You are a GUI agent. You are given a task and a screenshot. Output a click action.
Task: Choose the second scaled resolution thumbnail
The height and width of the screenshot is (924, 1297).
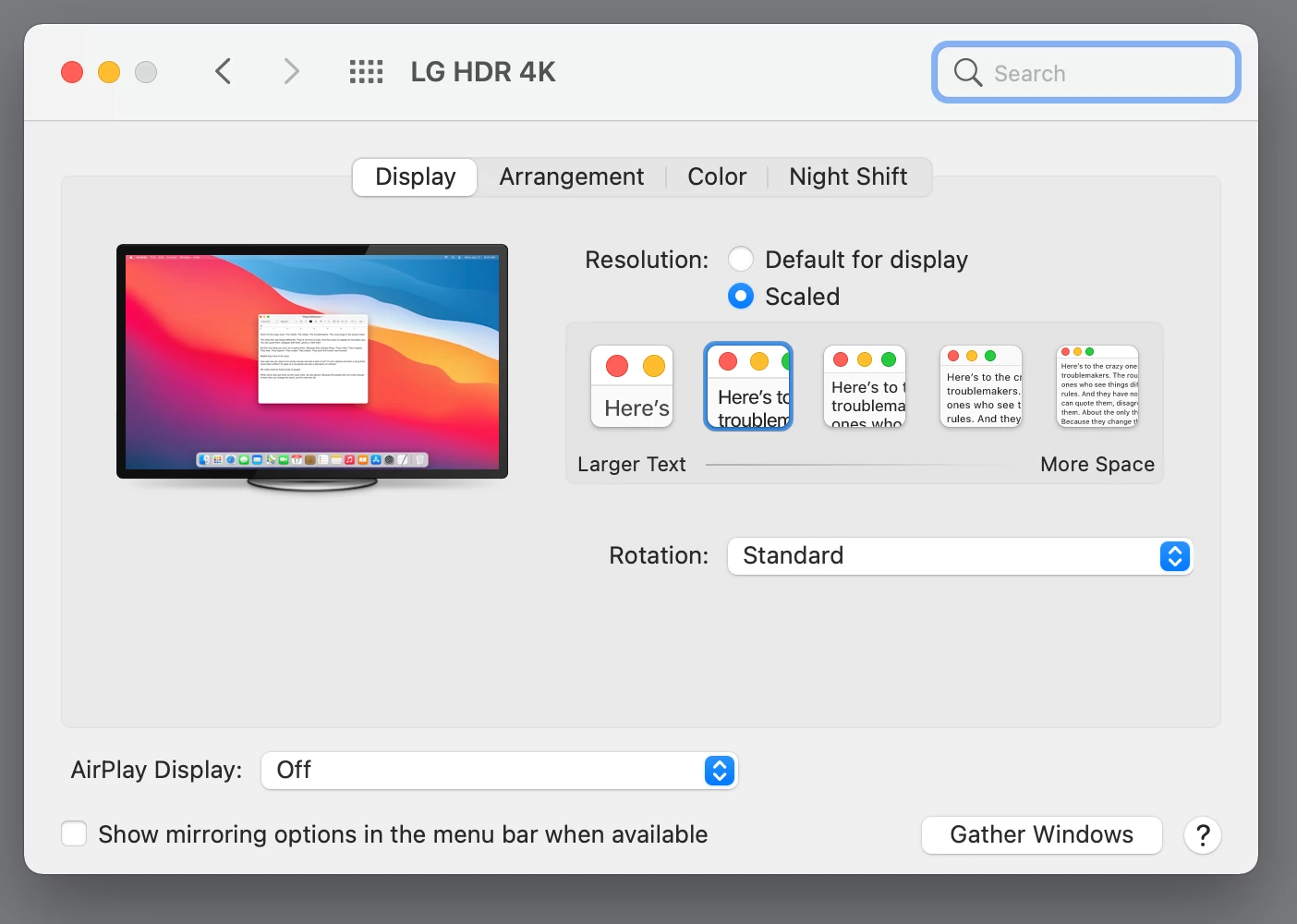coord(748,386)
